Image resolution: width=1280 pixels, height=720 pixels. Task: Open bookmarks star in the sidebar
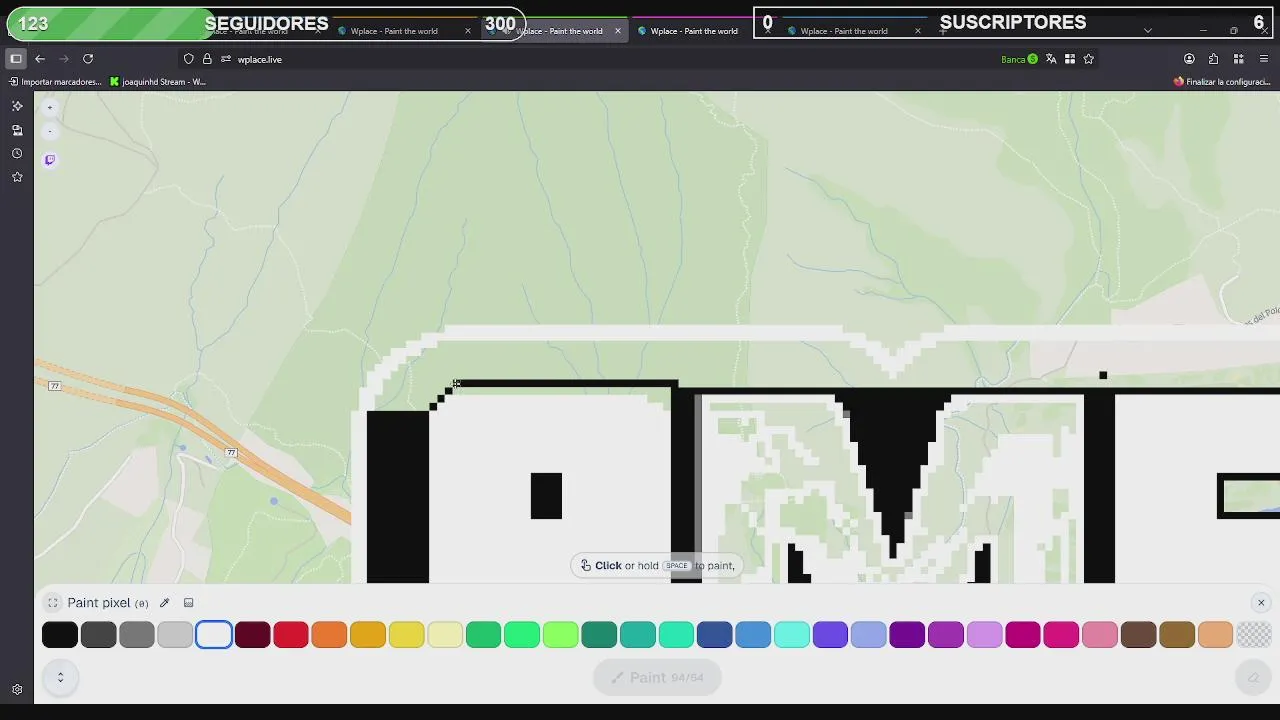(x=17, y=177)
